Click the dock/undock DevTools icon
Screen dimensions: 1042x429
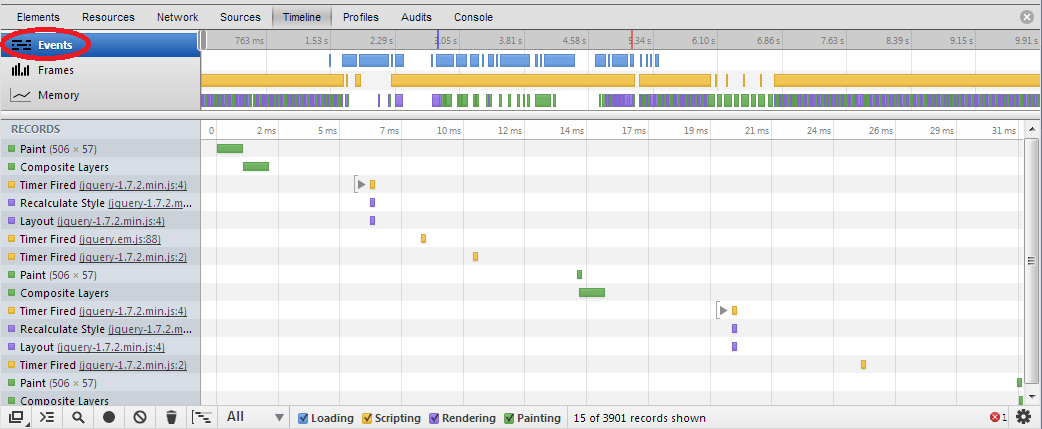[x=16, y=418]
